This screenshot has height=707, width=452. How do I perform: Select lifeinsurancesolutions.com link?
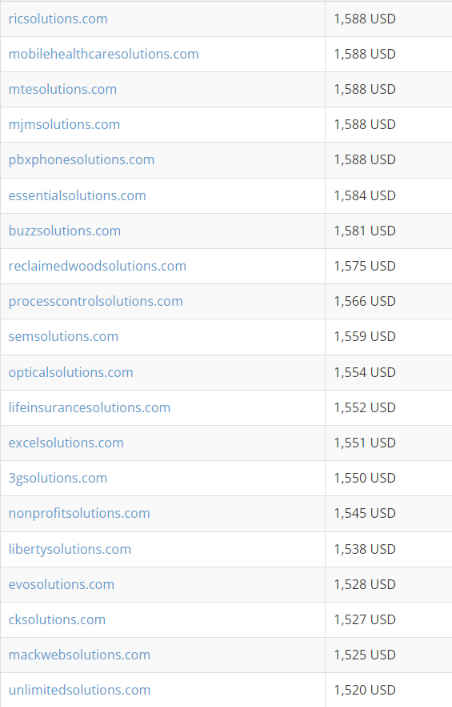pos(89,408)
